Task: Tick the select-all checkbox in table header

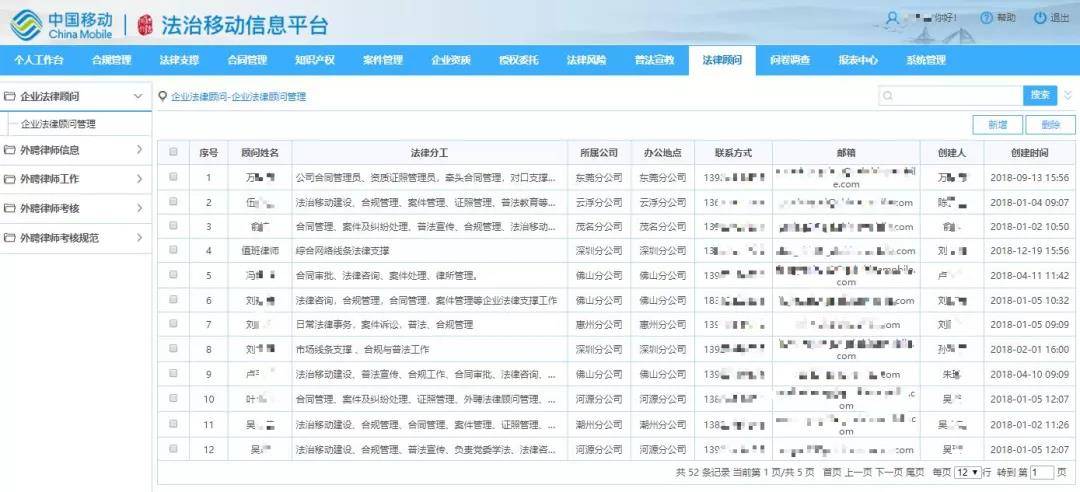Action: [173, 153]
